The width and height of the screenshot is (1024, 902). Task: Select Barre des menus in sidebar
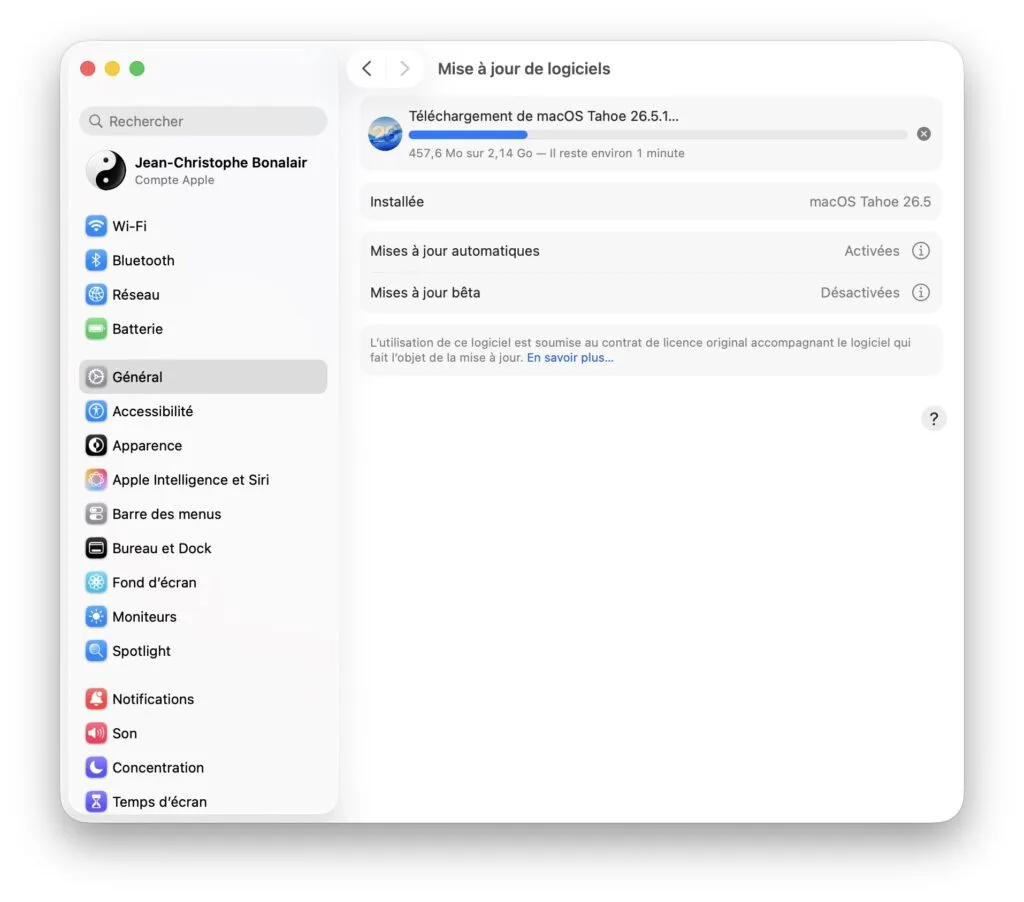203,514
